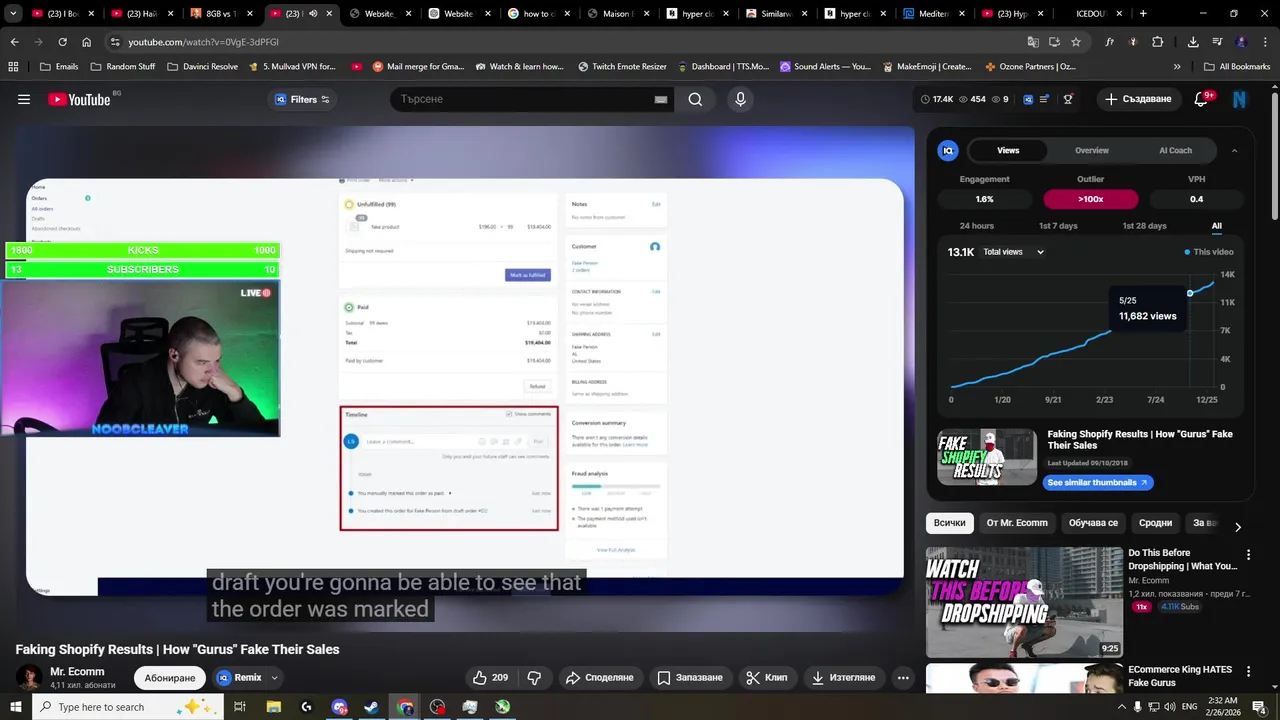Show hidden bookmarks with double chevron

coord(1177,67)
